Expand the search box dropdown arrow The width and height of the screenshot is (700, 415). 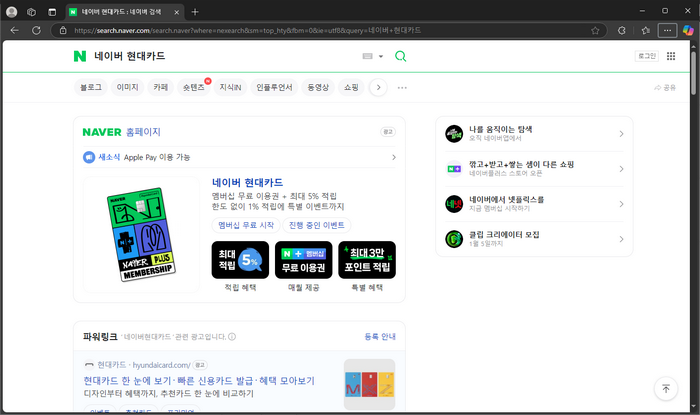click(381, 56)
